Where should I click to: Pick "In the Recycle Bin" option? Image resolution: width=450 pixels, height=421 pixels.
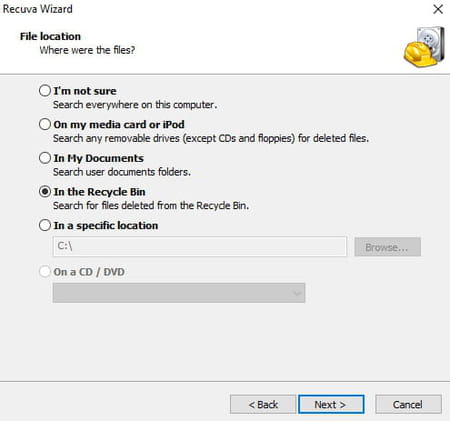click(45, 192)
